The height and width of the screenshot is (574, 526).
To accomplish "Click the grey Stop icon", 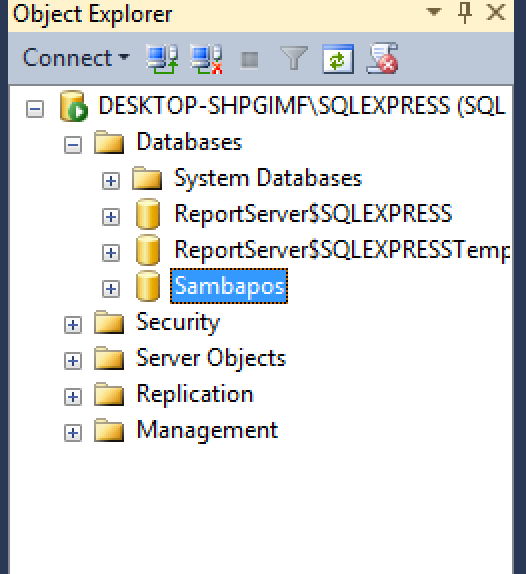I will point(250,60).
